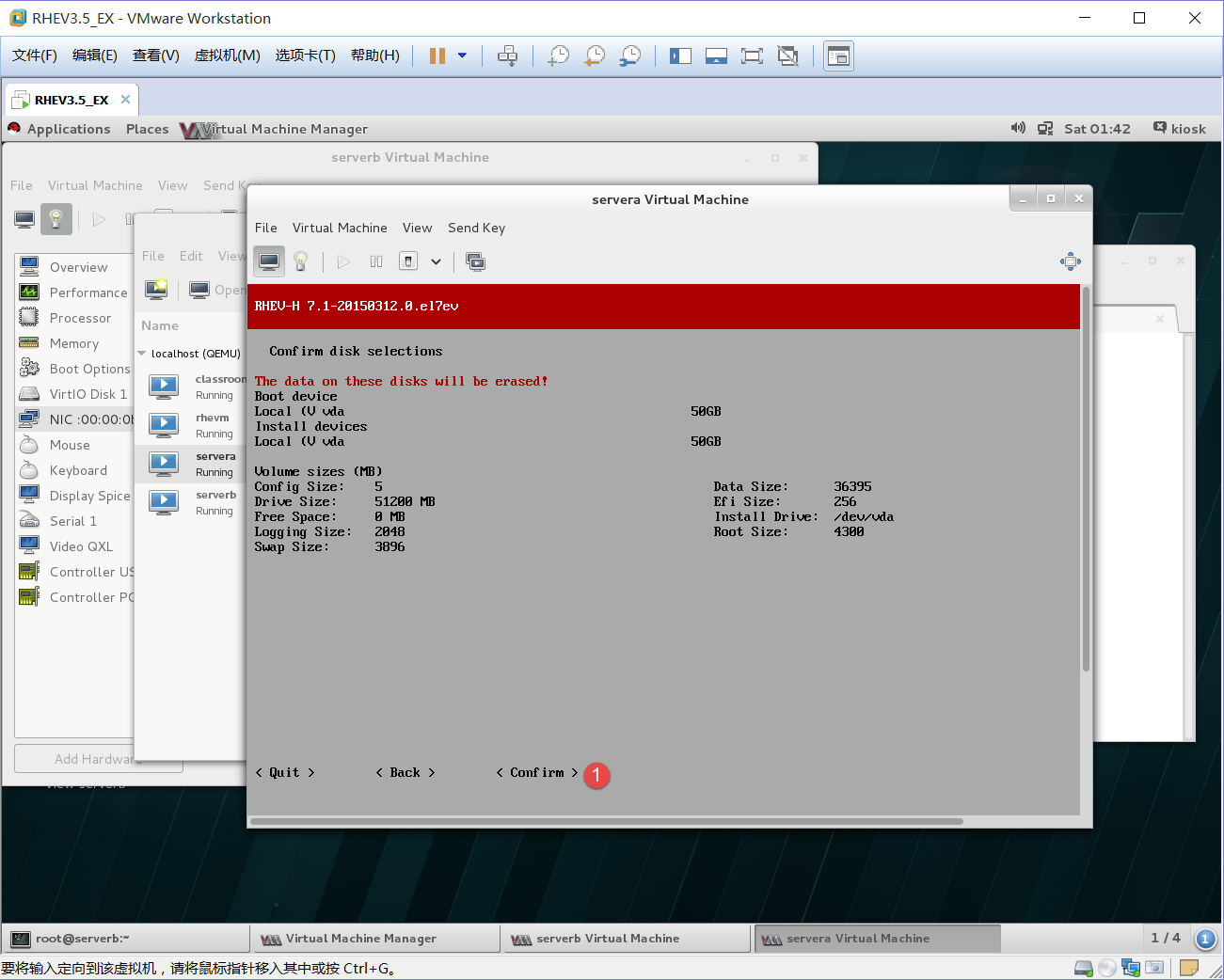Switch to Virtual Machine Manager taskbar entry
Image resolution: width=1224 pixels, height=980 pixels.
pyautogui.click(x=376, y=939)
